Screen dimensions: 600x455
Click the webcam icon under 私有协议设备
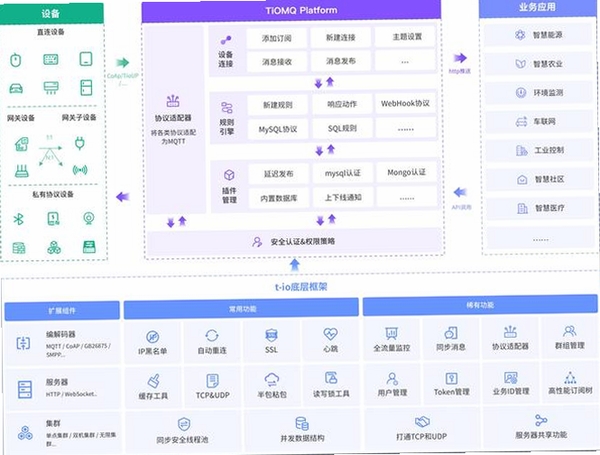[x=89, y=218]
